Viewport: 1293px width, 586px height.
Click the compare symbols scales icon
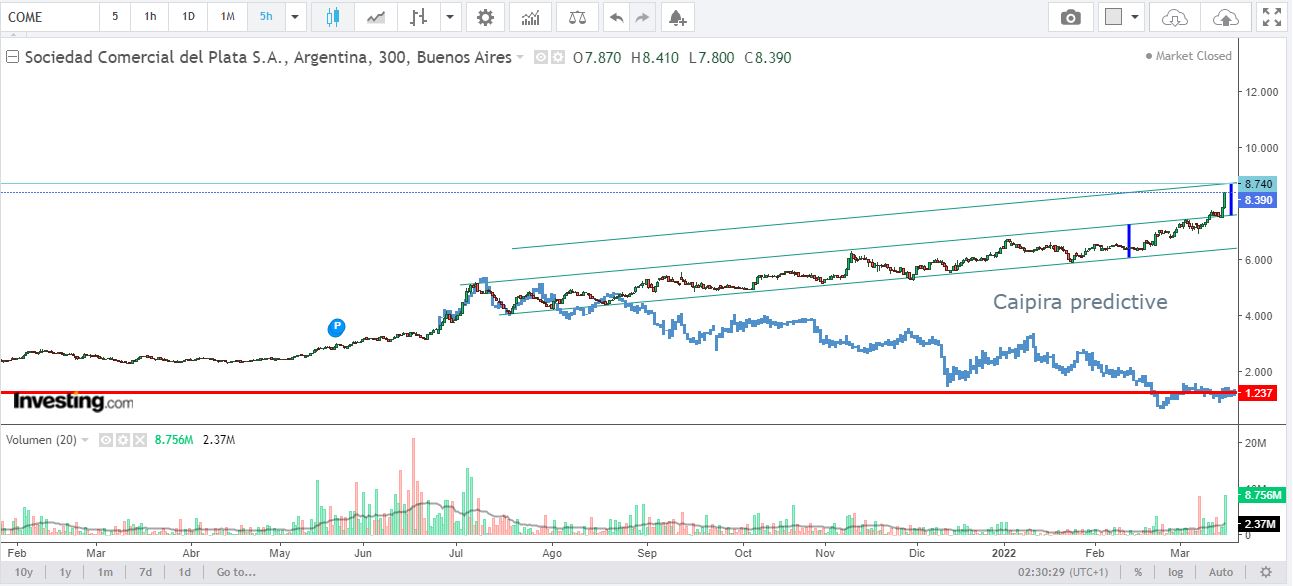click(577, 17)
